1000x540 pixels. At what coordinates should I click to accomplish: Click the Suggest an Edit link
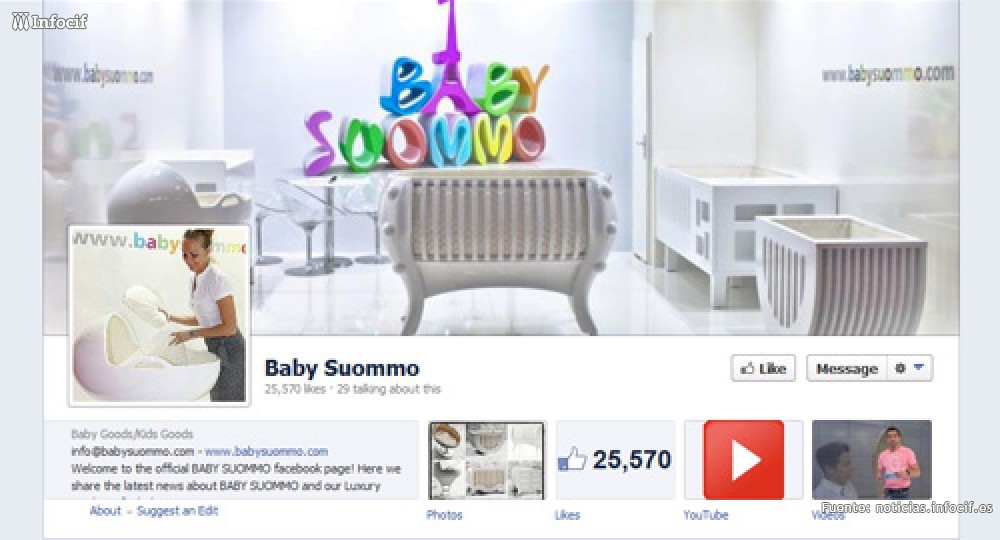coord(177,511)
